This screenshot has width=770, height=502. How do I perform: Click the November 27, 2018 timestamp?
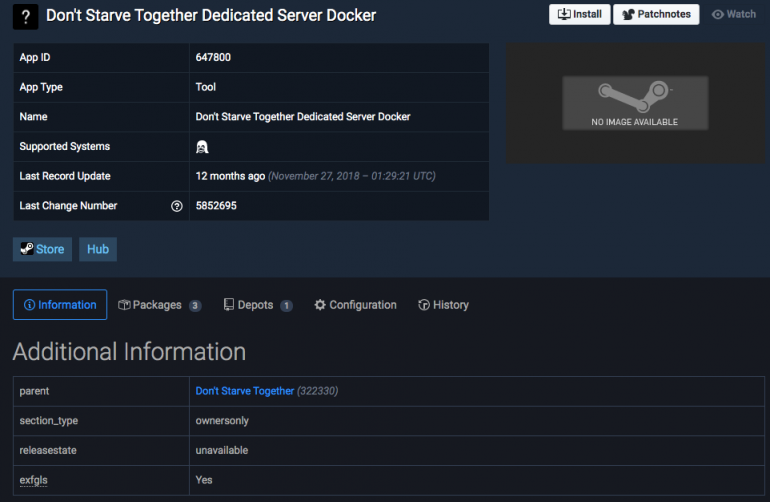pyautogui.click(x=352, y=176)
